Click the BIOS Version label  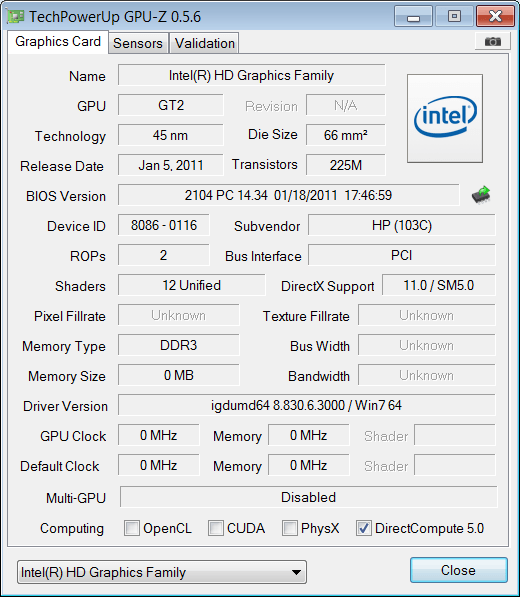(66, 196)
